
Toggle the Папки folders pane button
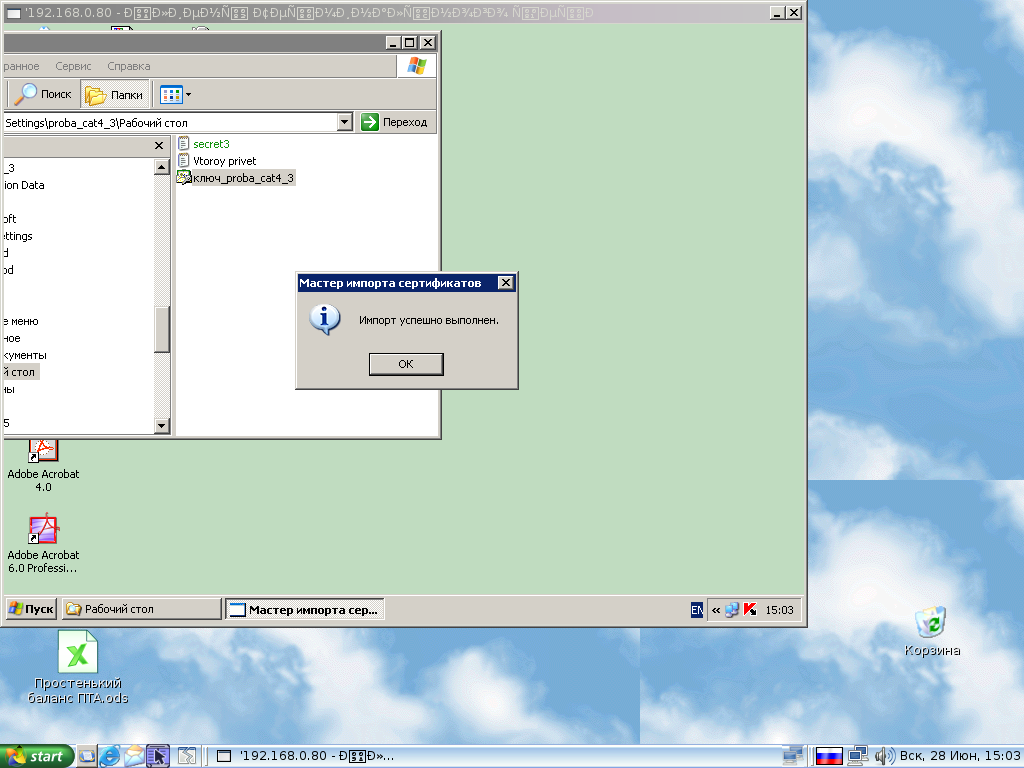(115, 95)
